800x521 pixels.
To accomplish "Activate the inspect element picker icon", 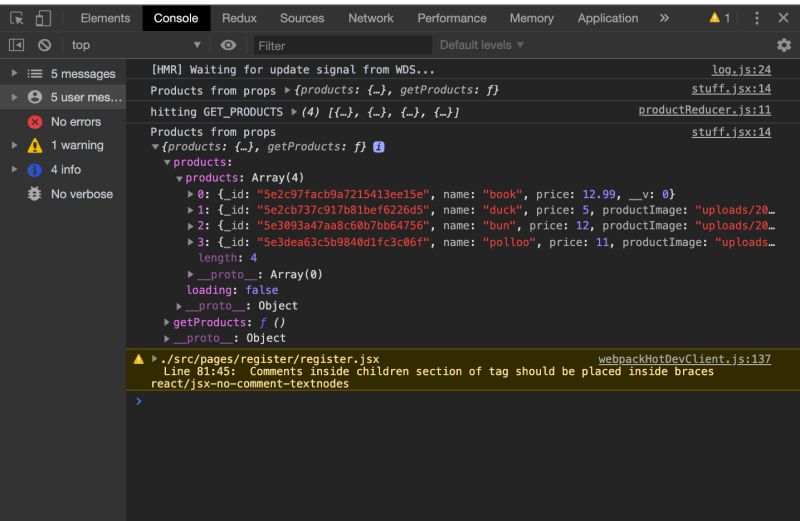I will coord(16,18).
